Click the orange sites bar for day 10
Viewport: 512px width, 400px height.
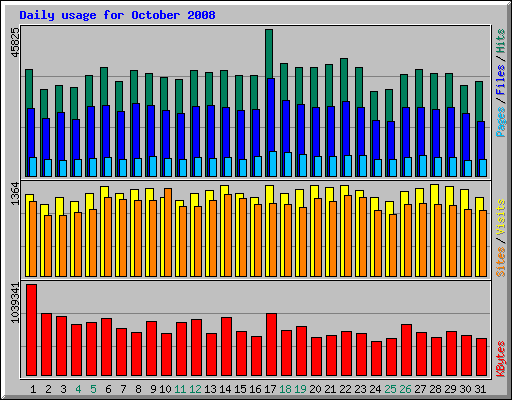coord(168,232)
